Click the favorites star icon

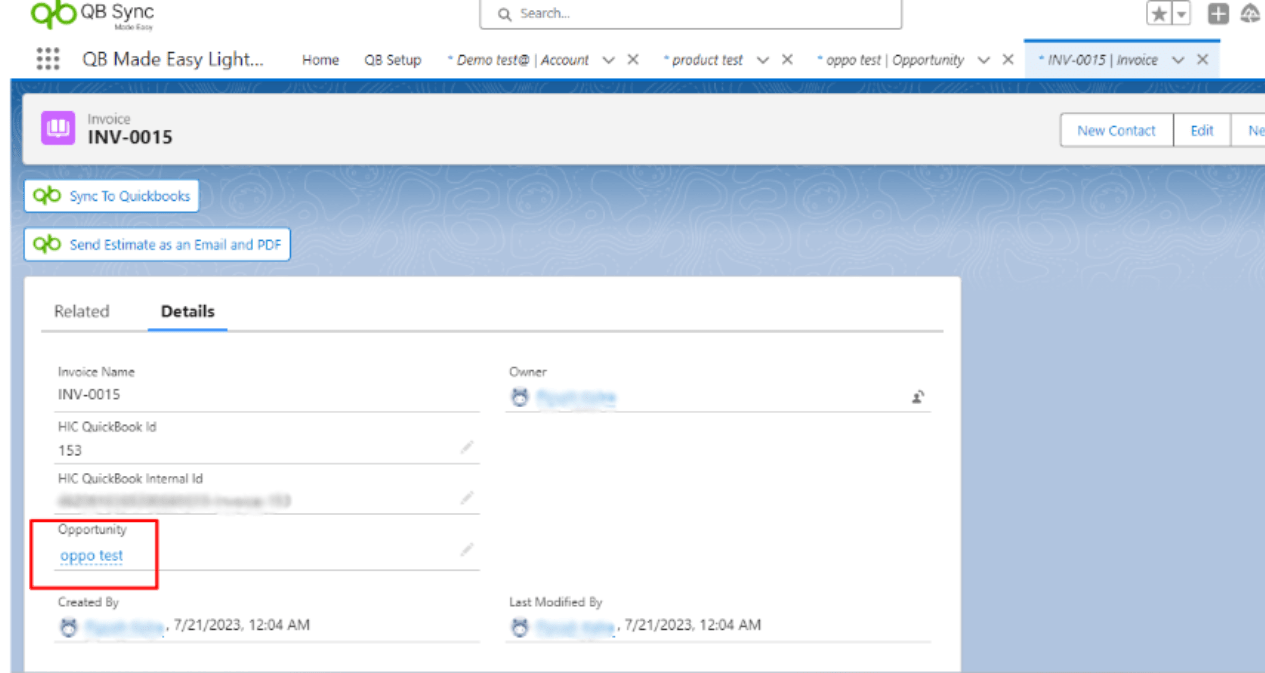[x=1159, y=14]
